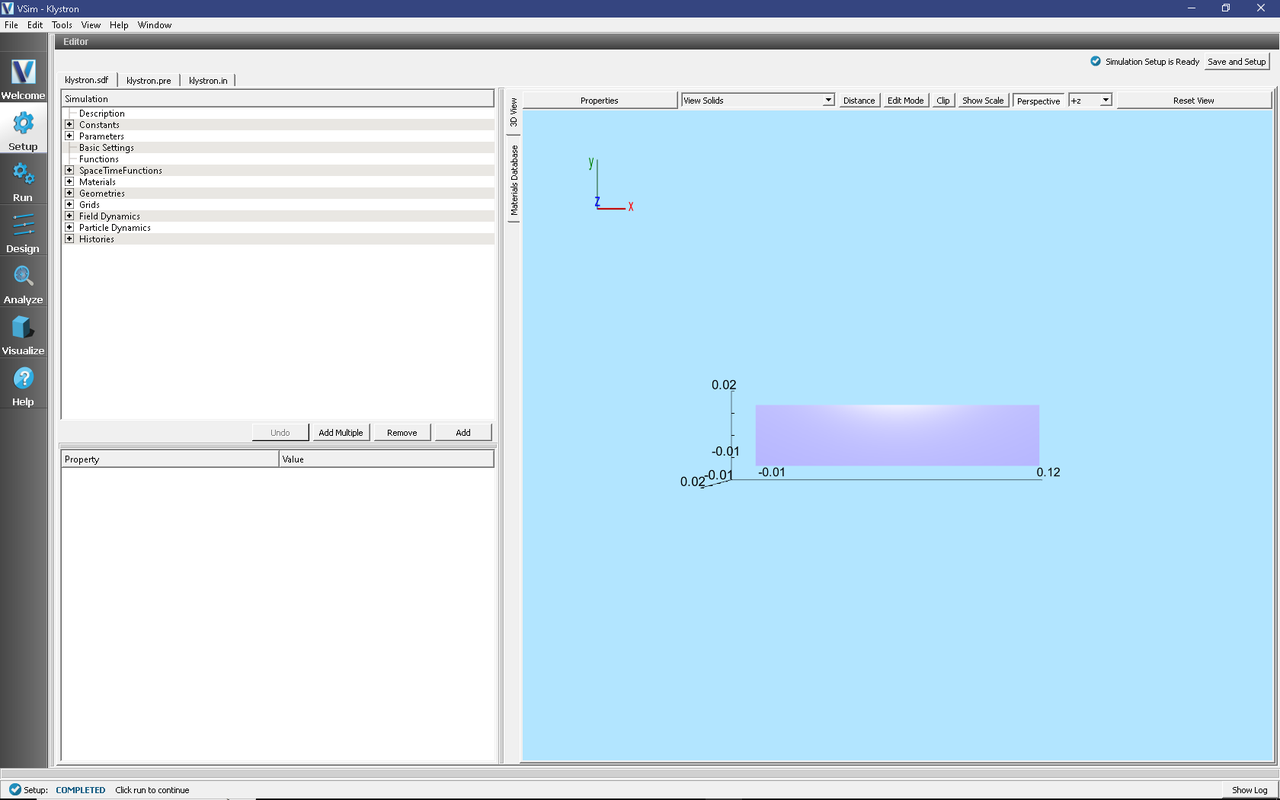
Task: Select Basic Settings in the tree
Action: (x=106, y=148)
